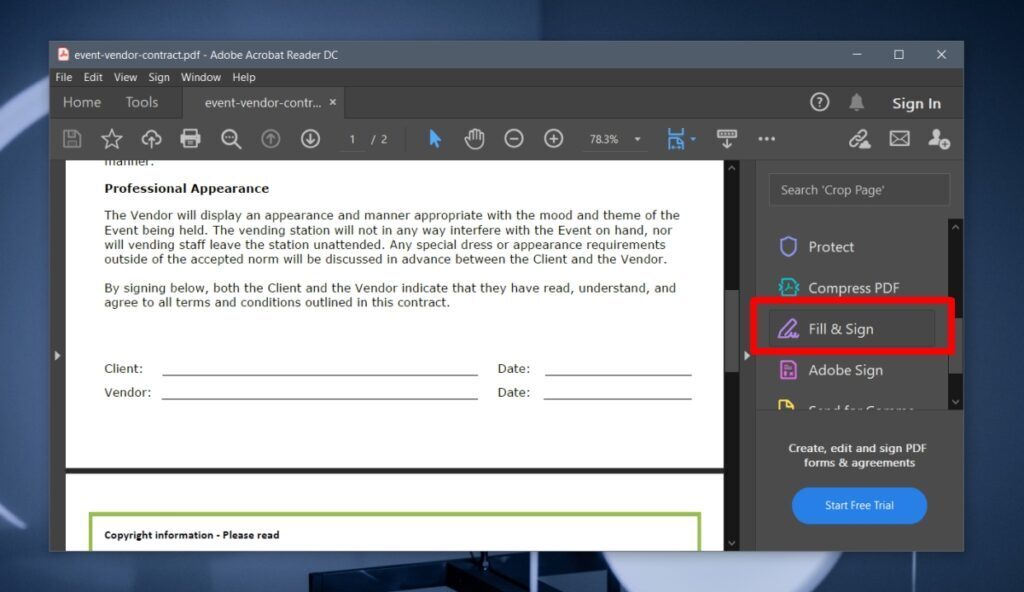Switch to the Home tab
The width and height of the screenshot is (1024, 592).
tap(81, 102)
